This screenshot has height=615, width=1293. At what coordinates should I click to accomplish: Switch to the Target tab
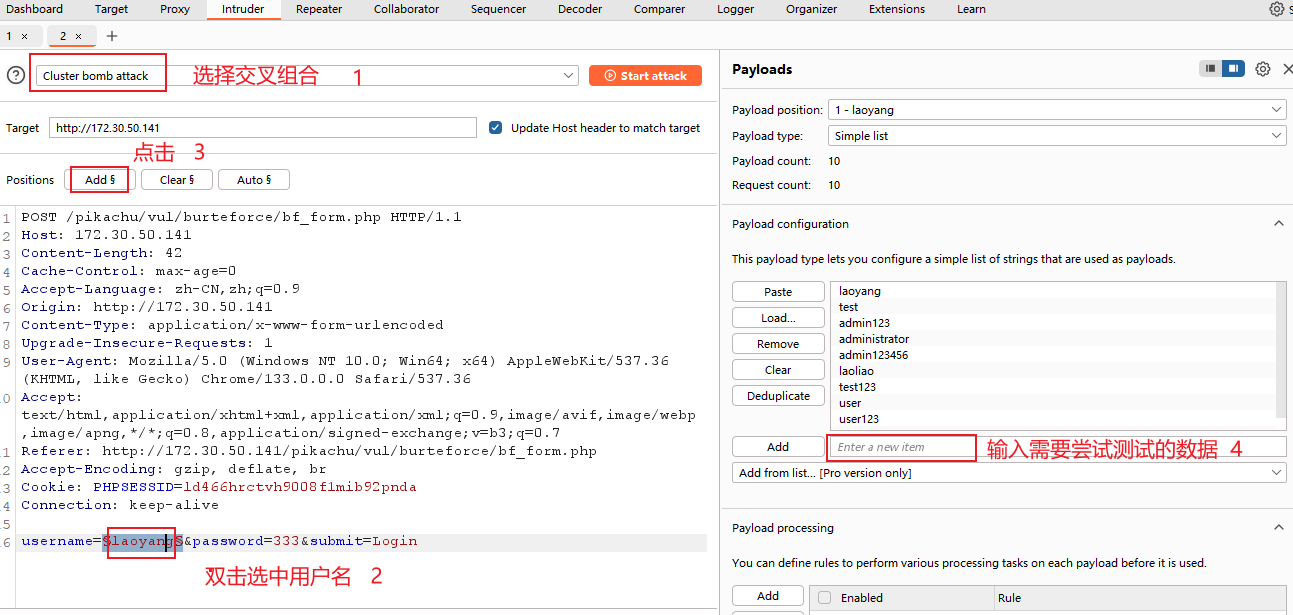point(111,9)
